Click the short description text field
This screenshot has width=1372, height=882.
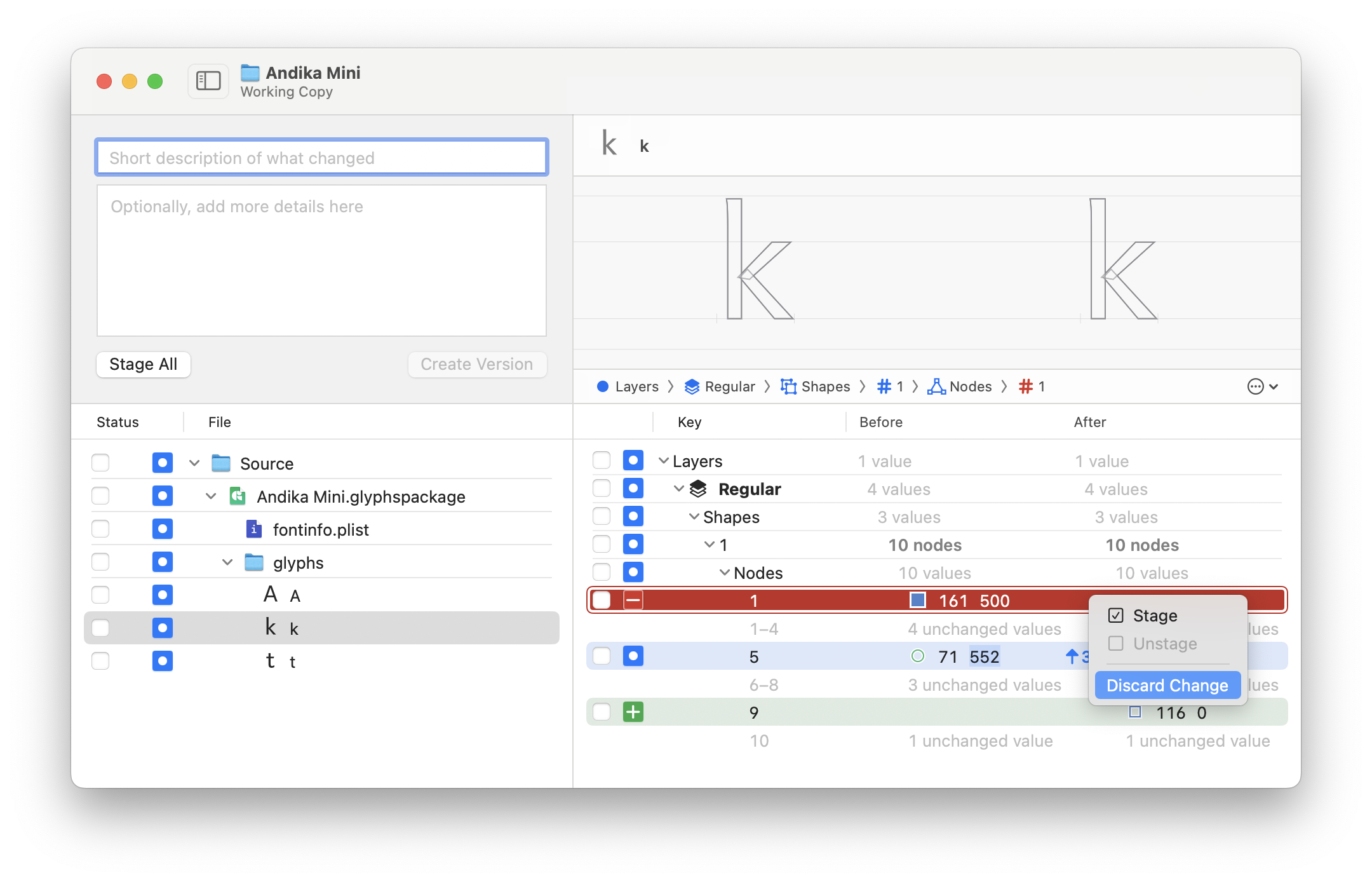[x=321, y=158]
